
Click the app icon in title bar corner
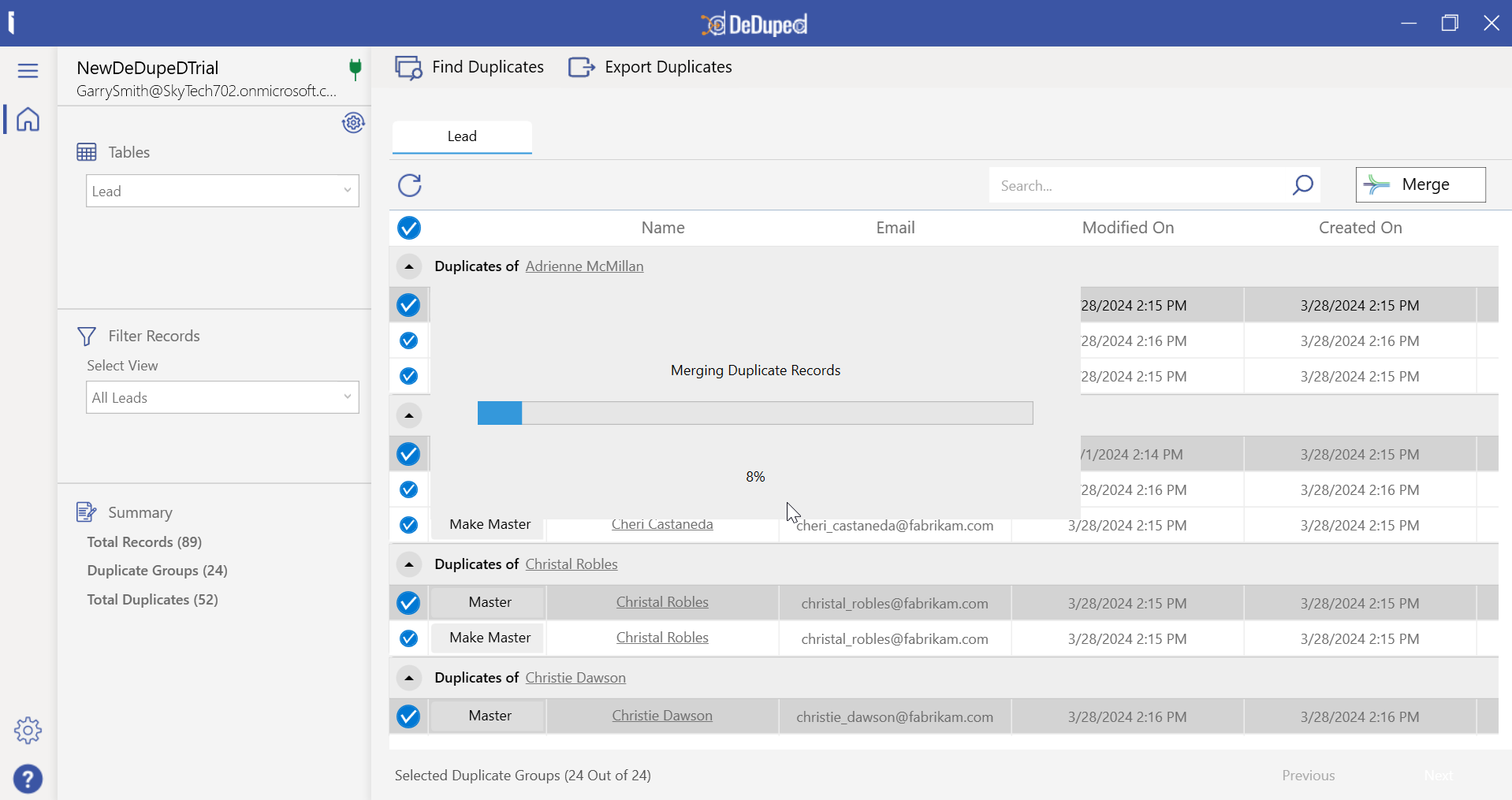pyautogui.click(x=11, y=23)
